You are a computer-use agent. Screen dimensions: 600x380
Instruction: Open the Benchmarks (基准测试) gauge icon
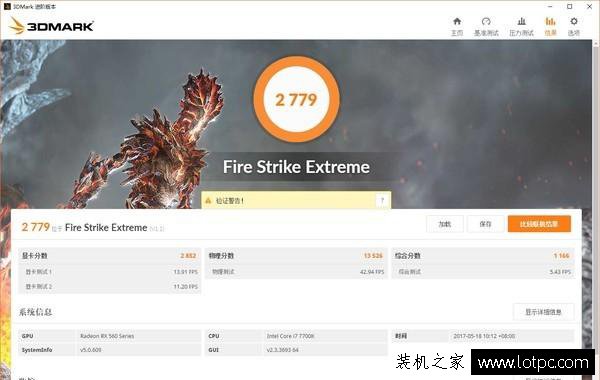click(x=486, y=21)
